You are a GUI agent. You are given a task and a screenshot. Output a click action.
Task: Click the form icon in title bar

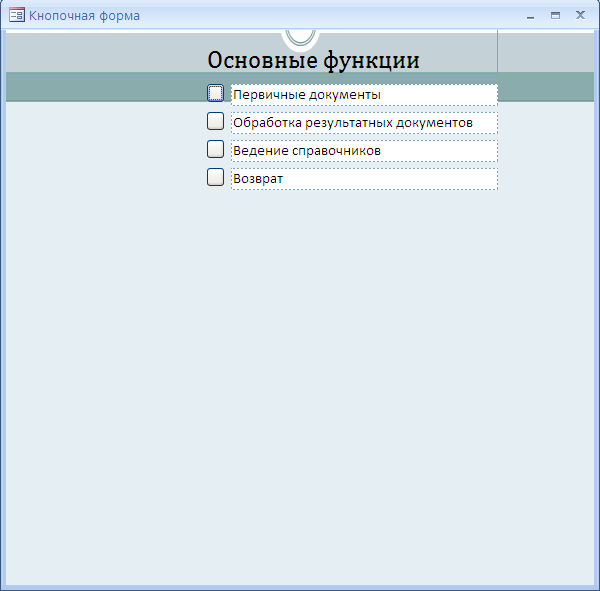[17, 15]
